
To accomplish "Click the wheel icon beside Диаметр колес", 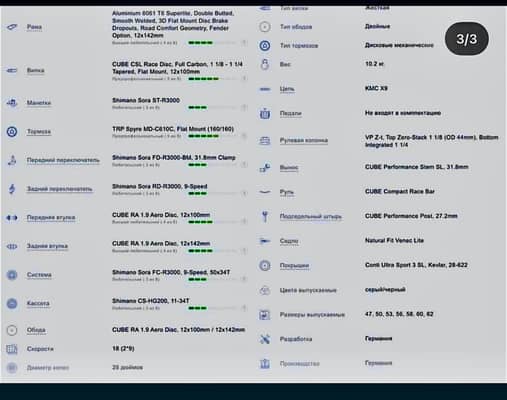I will tap(12, 368).
